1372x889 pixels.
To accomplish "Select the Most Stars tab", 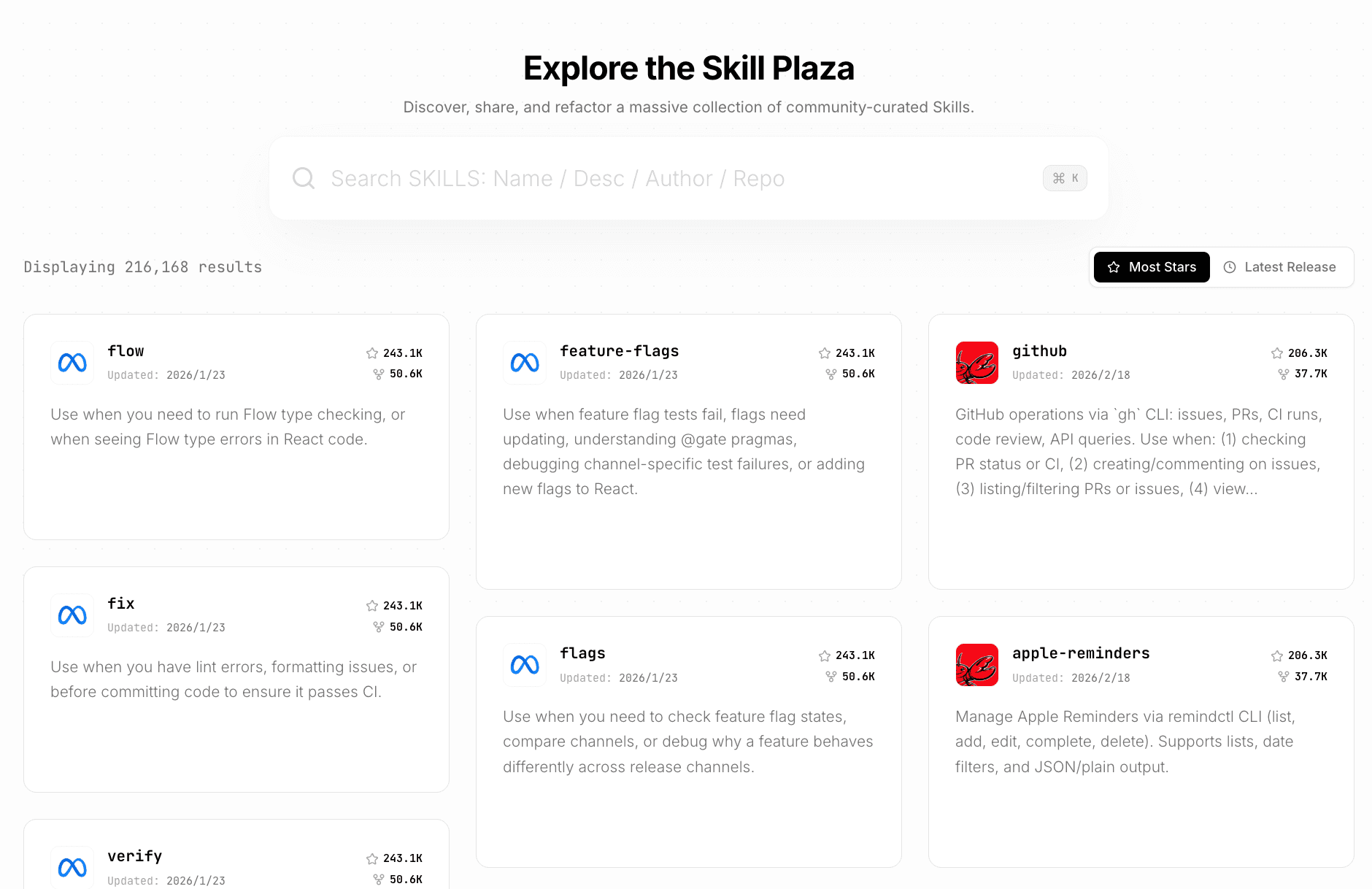I will 1151,267.
